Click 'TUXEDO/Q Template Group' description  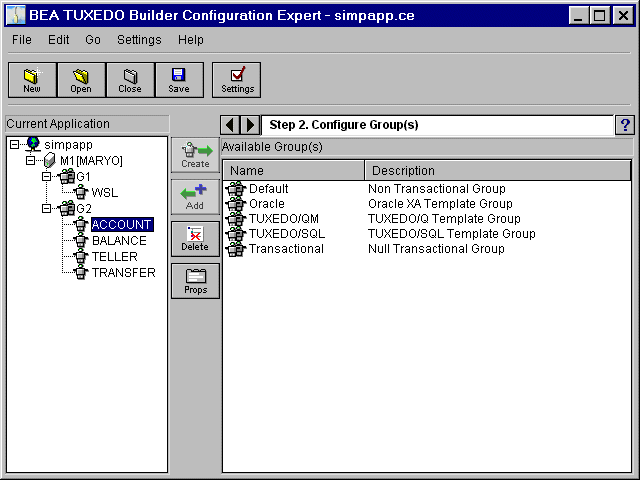tap(444, 219)
